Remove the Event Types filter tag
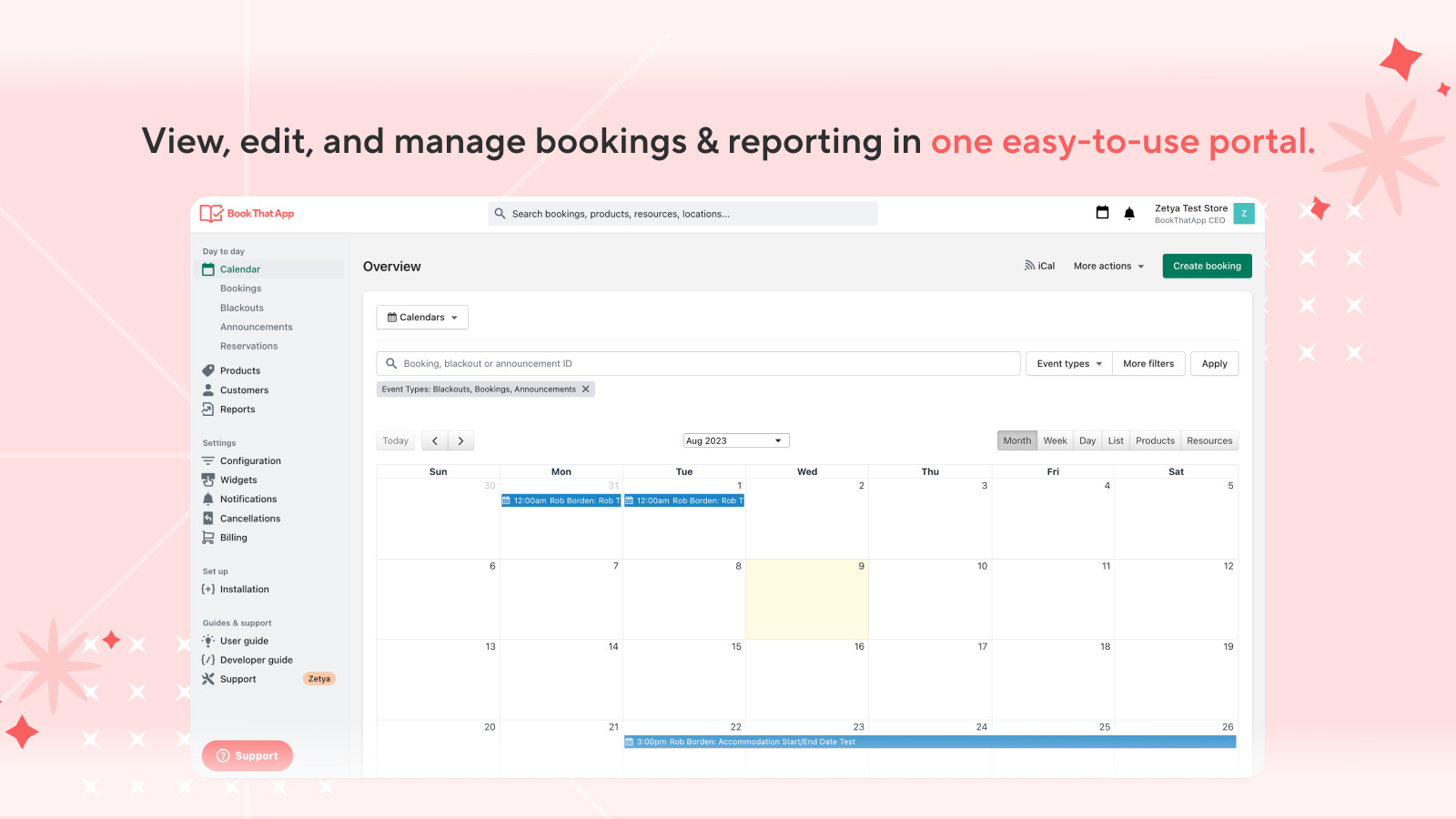The image size is (1456, 819). tap(586, 389)
